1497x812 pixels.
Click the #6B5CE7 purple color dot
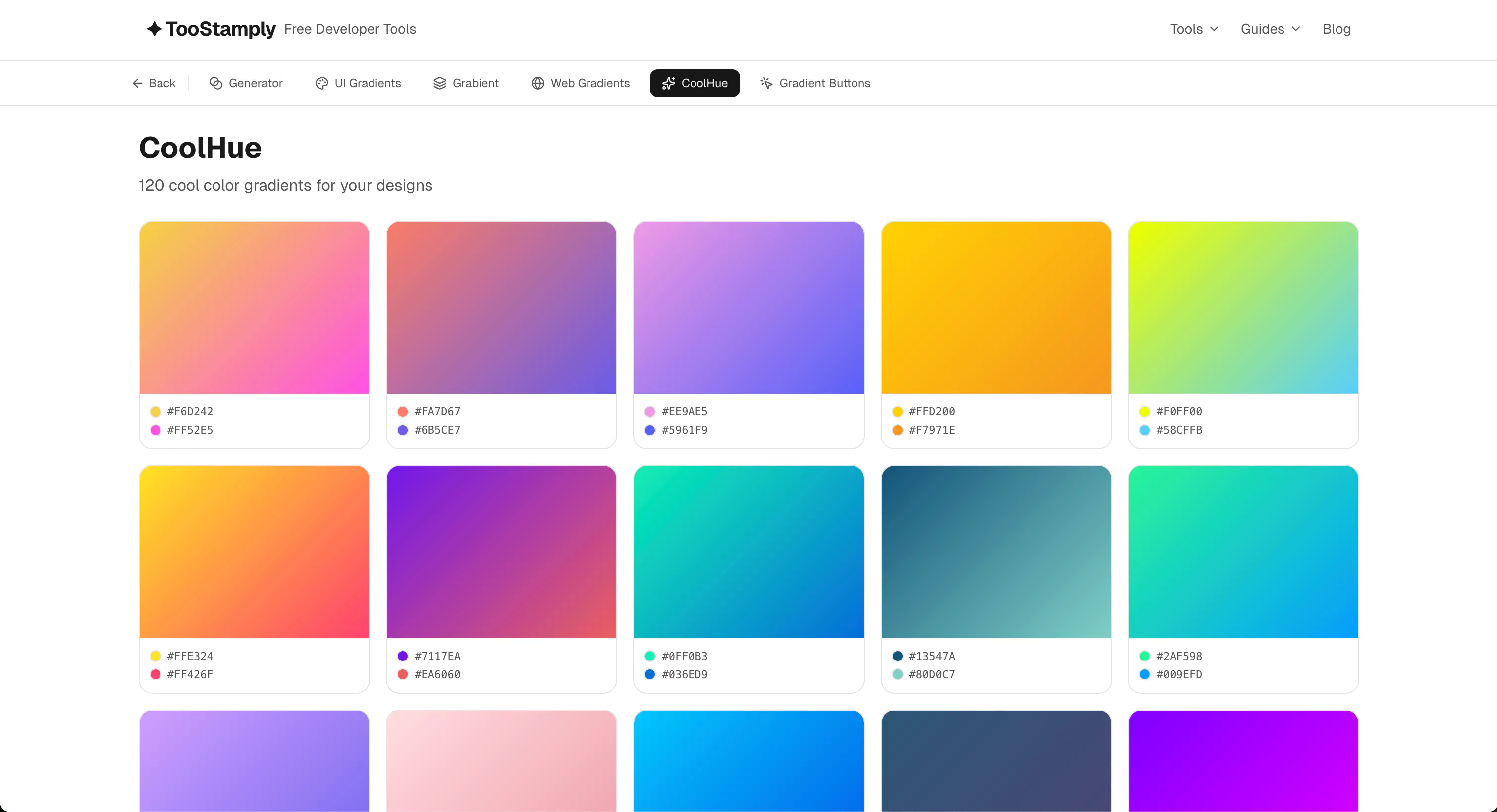(403, 430)
